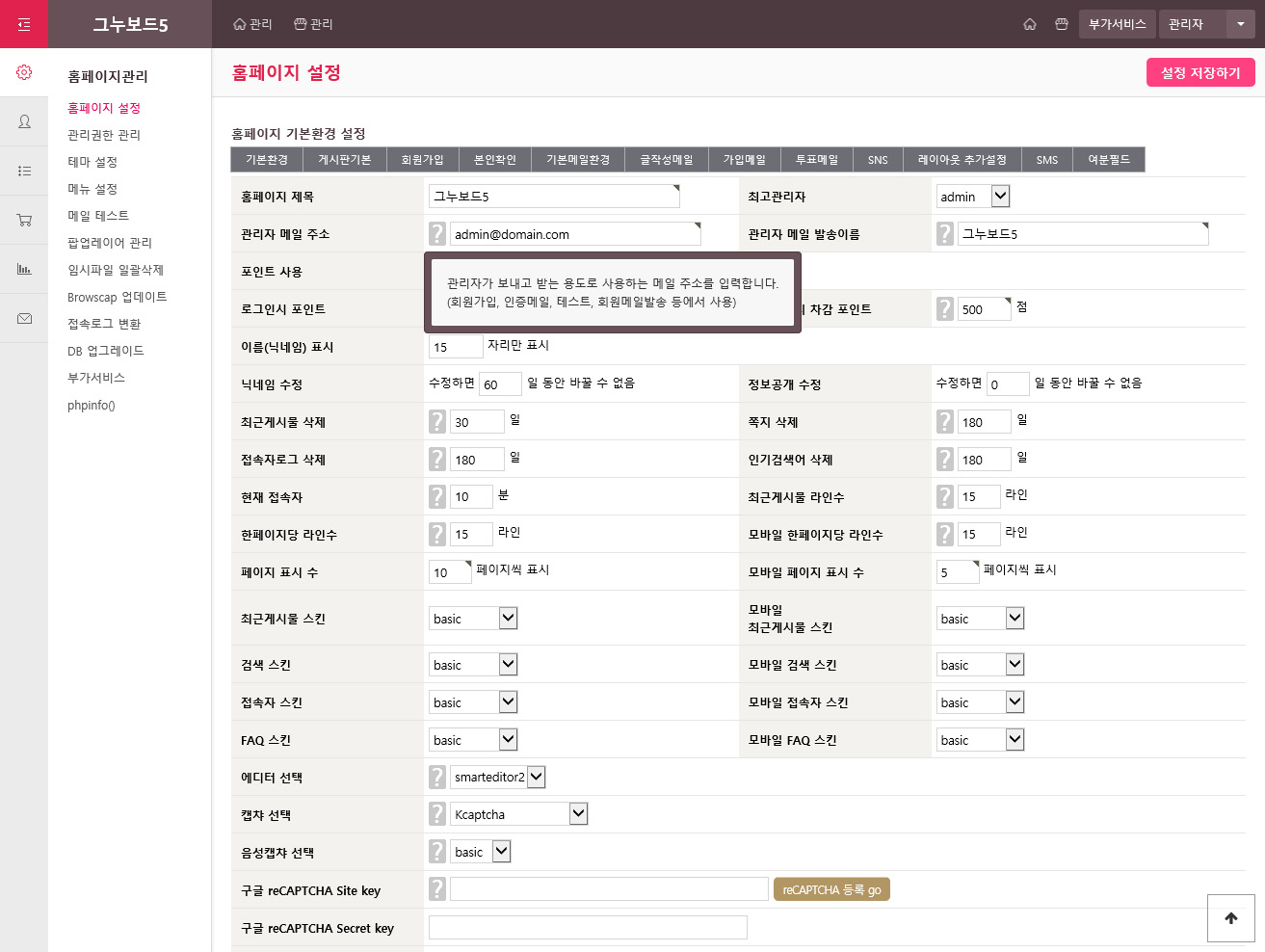Open the member management user icon
Image resolution: width=1265 pixels, height=952 pixels.
(x=24, y=121)
